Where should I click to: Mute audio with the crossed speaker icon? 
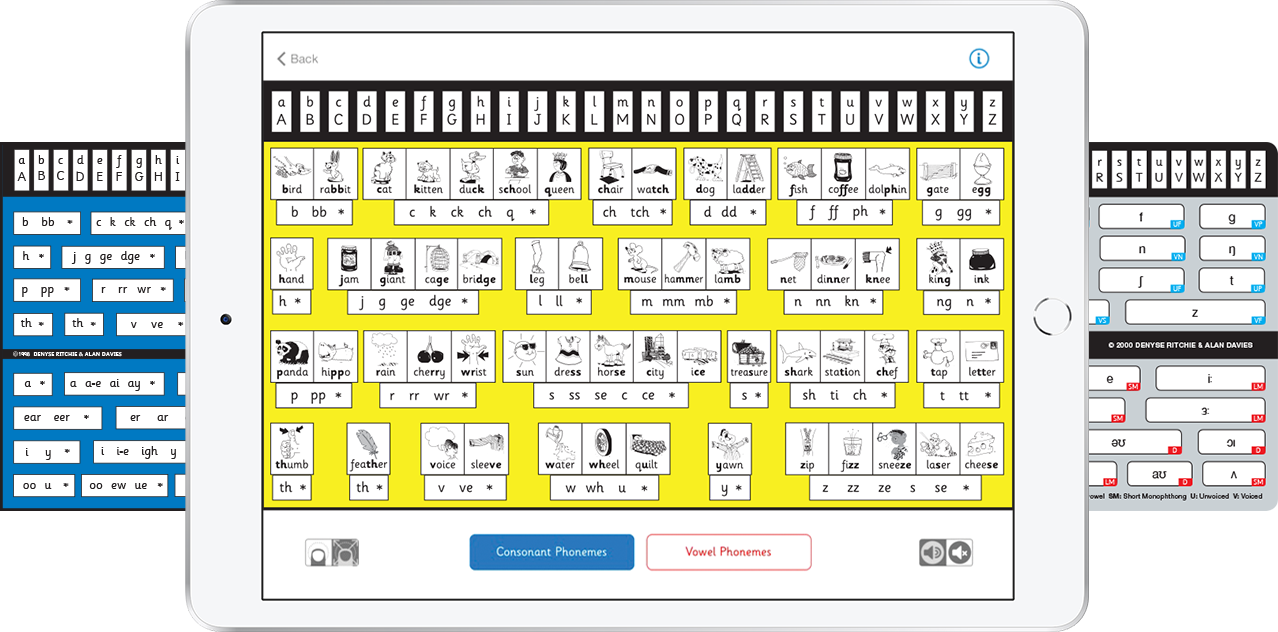tap(959, 552)
